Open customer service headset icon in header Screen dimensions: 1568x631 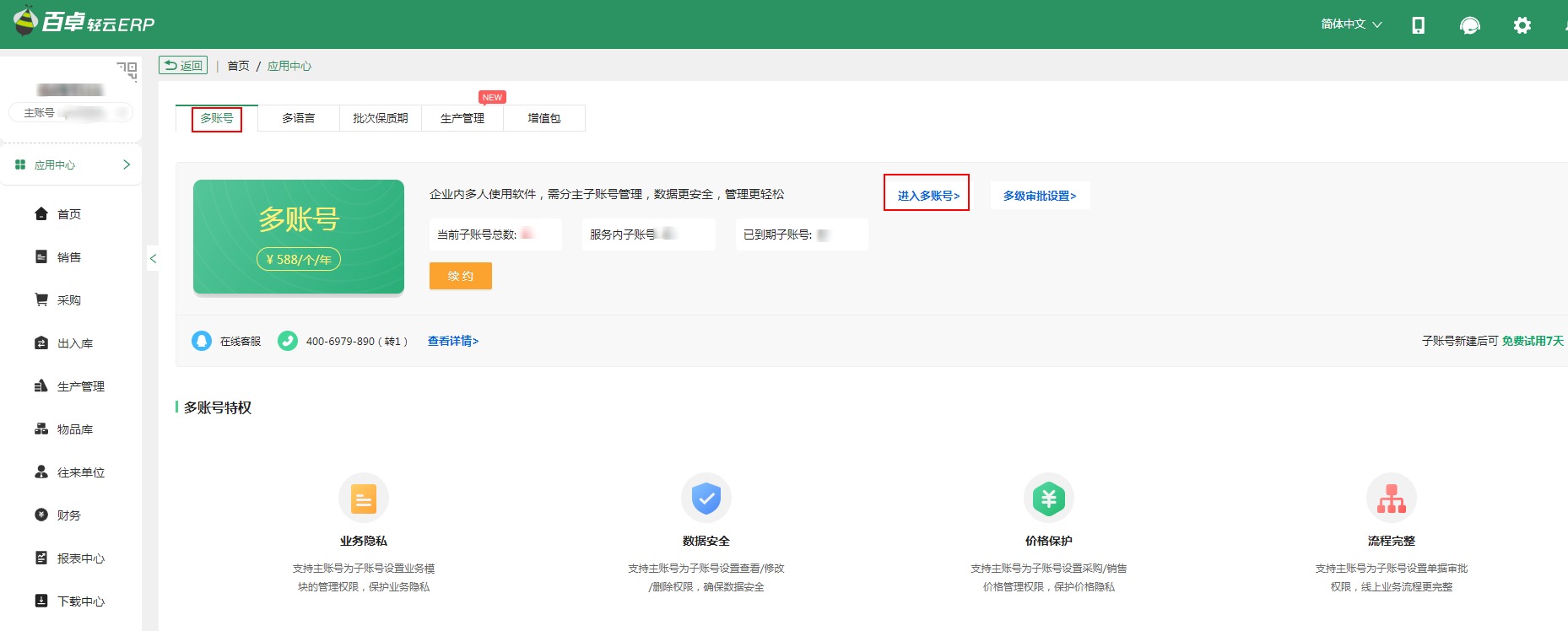(x=1469, y=25)
